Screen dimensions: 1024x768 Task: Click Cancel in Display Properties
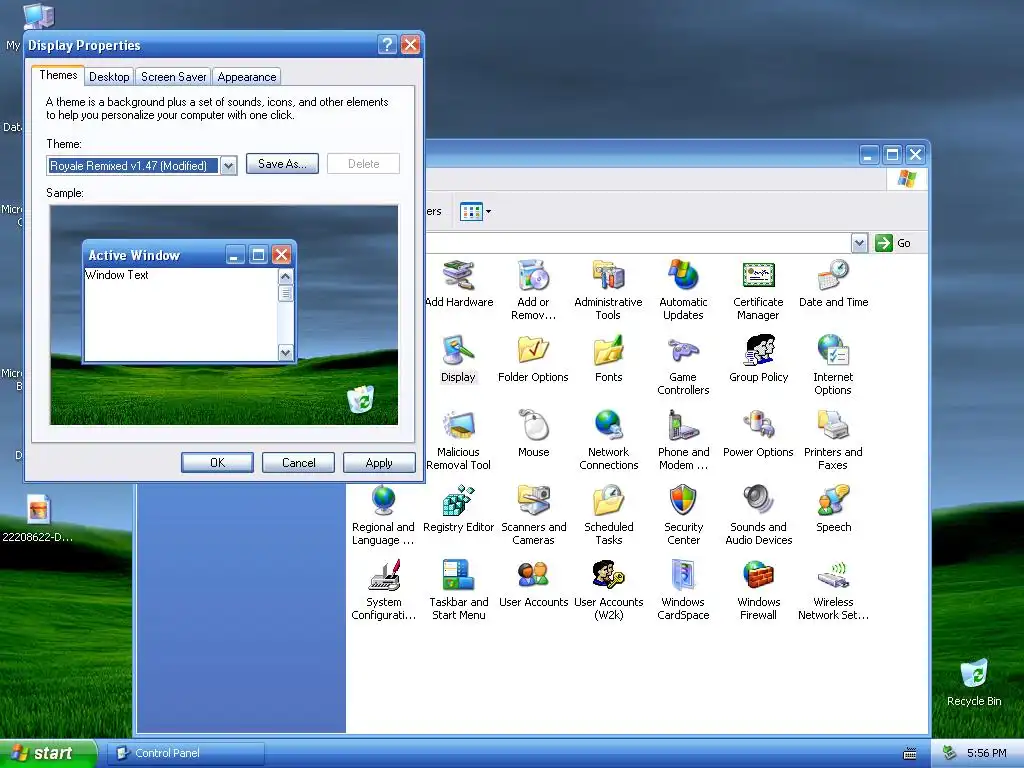click(298, 463)
